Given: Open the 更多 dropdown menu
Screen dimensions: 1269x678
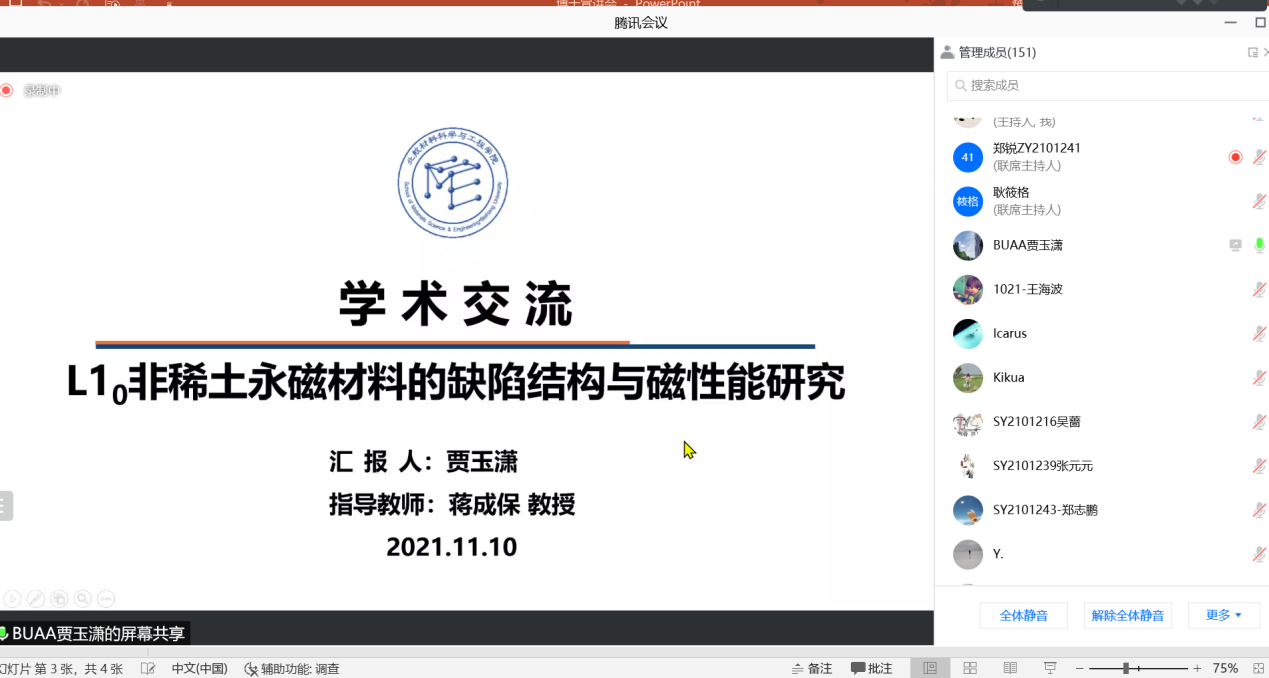Looking at the screenshot, I should click(1223, 615).
